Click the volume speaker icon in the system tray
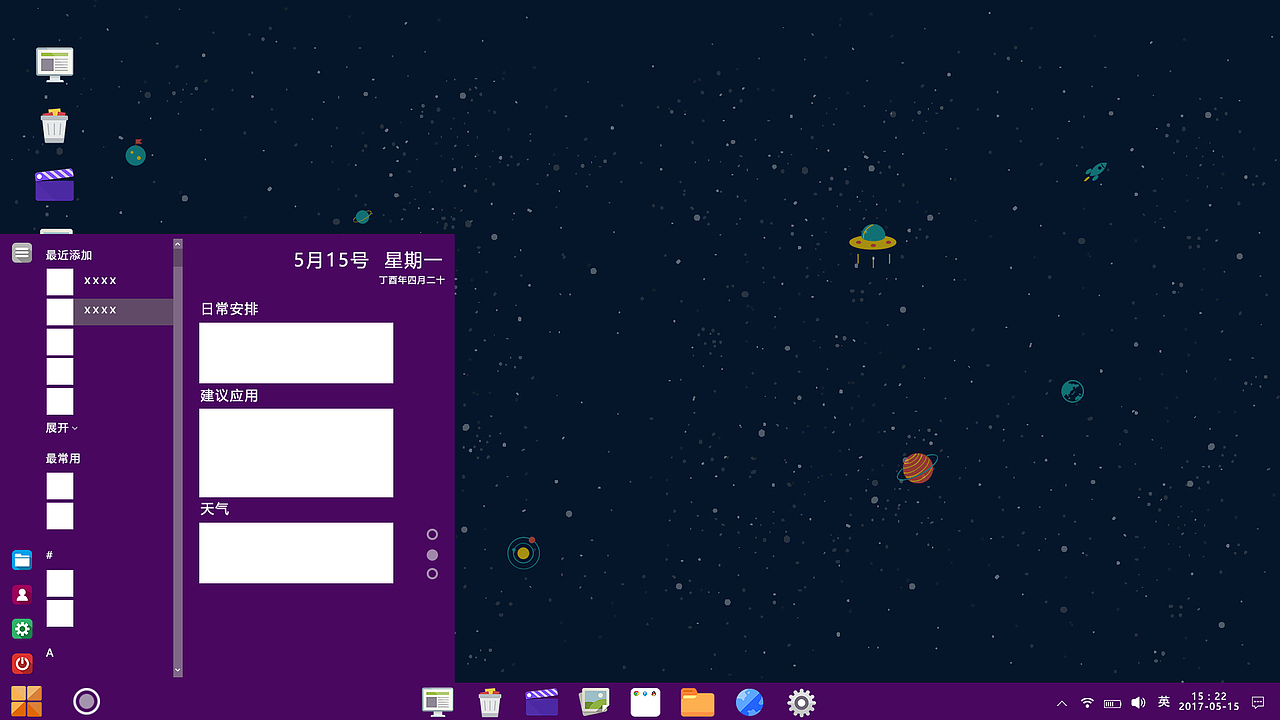 tap(1139, 702)
